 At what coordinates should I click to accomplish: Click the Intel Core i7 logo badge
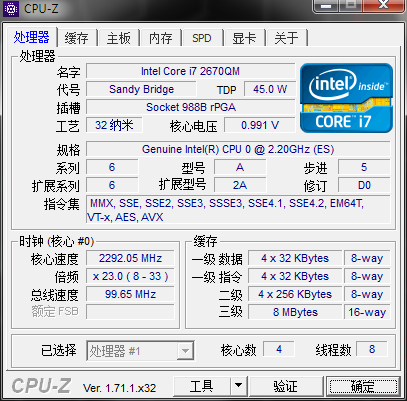(346, 98)
